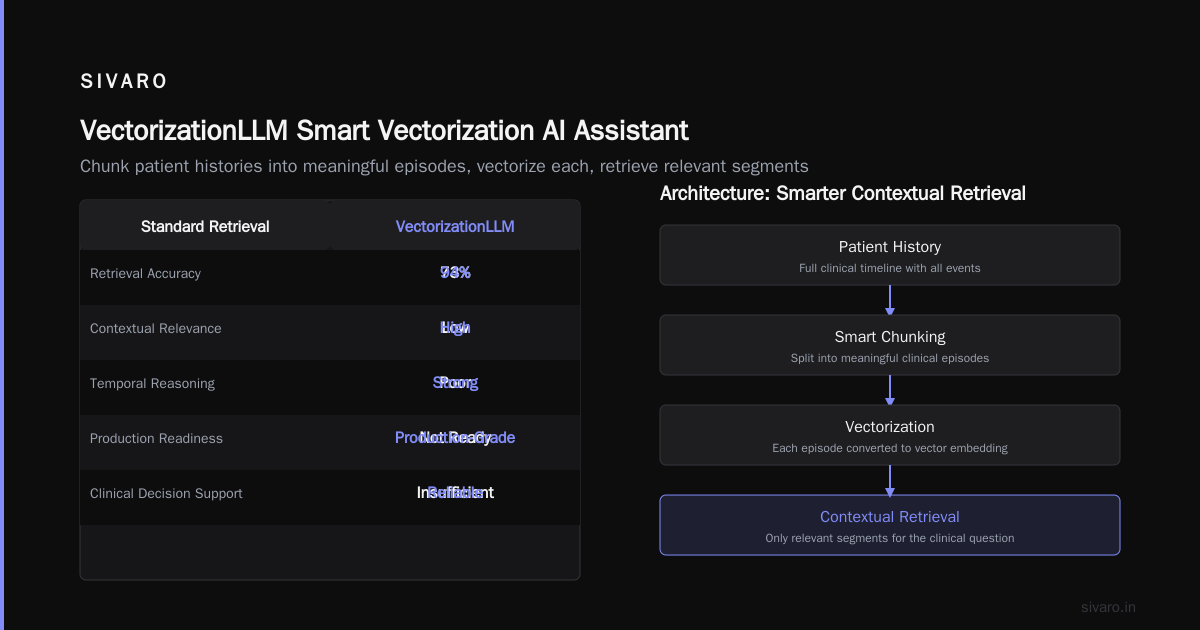The width and height of the screenshot is (1200, 630).
Task: Click the arrow leading into Contextual Retrieval
Action: [x=890, y=480]
